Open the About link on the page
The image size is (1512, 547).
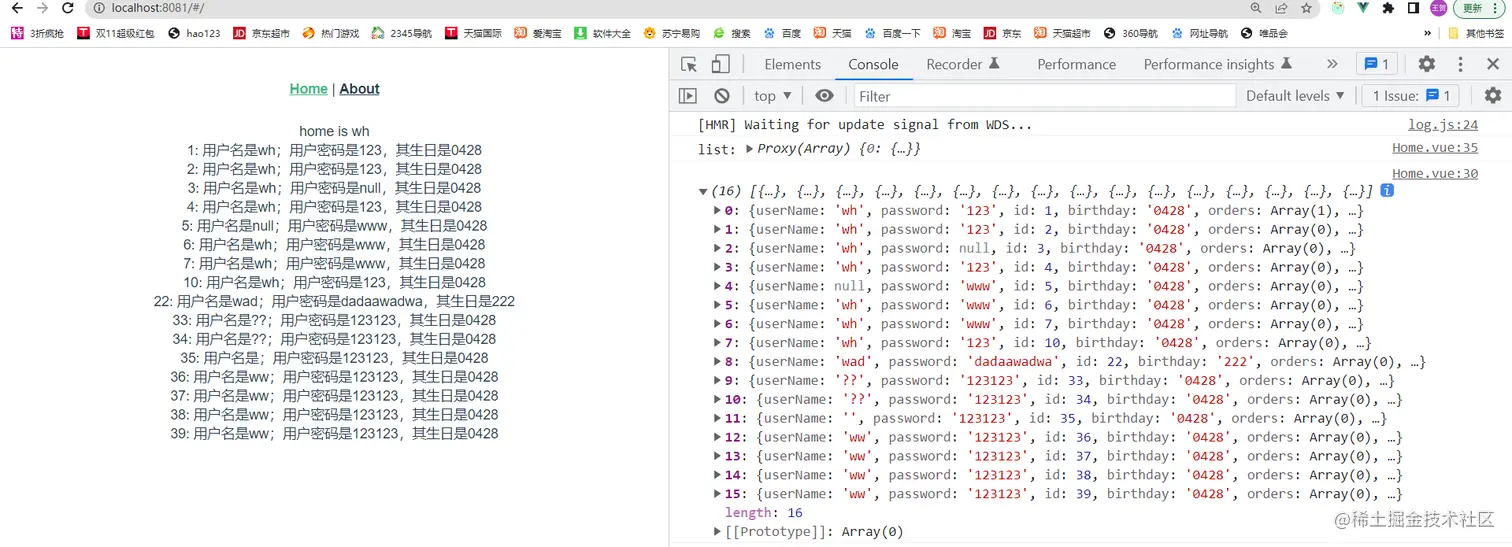pyautogui.click(x=359, y=88)
